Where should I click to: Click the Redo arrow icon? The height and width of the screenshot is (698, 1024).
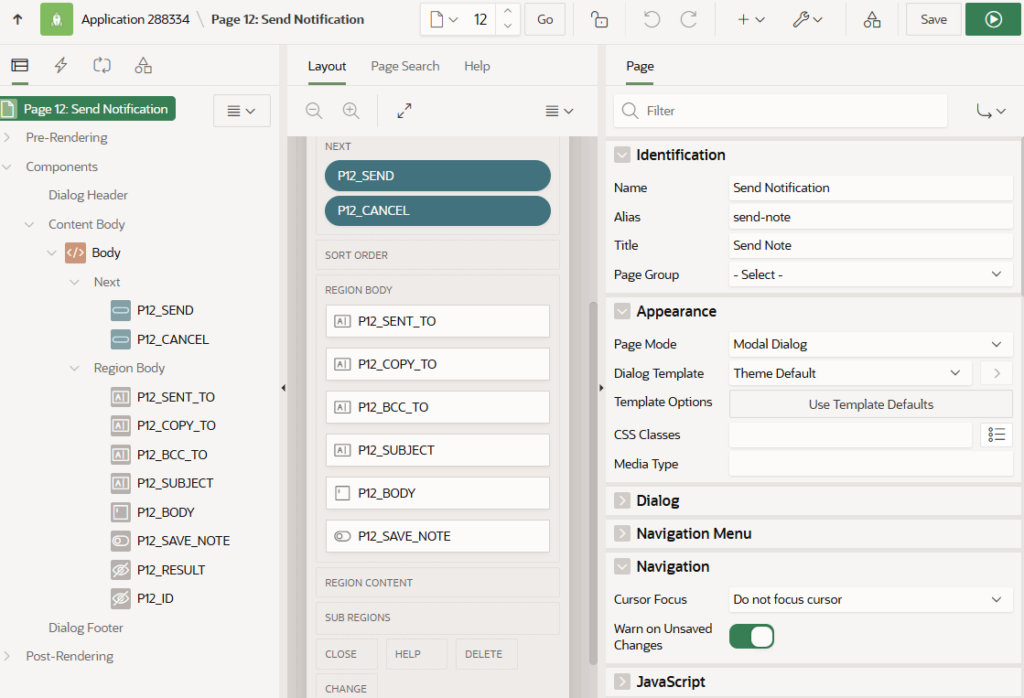[x=688, y=19]
